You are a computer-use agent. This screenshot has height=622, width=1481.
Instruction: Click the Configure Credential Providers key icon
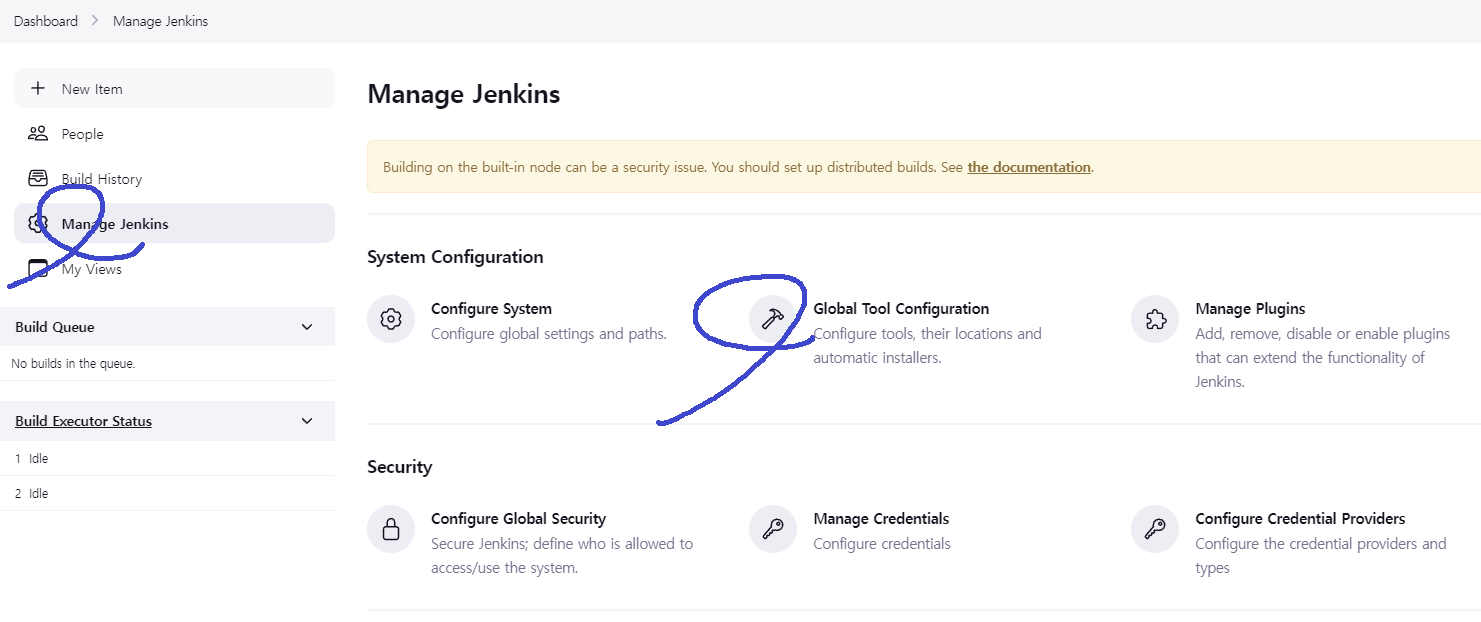tap(1155, 529)
